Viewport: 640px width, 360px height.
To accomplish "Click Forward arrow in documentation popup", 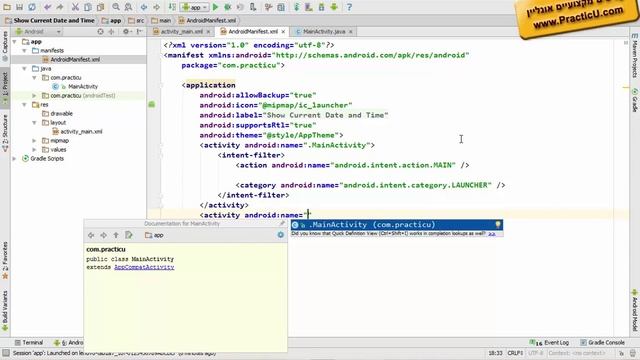I will point(104,235).
